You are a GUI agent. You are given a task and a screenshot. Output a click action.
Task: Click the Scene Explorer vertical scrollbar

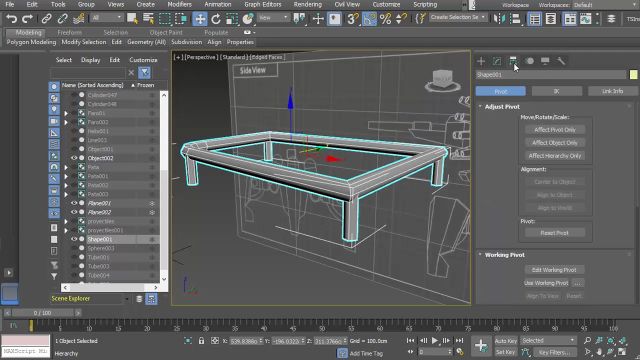(x=164, y=187)
